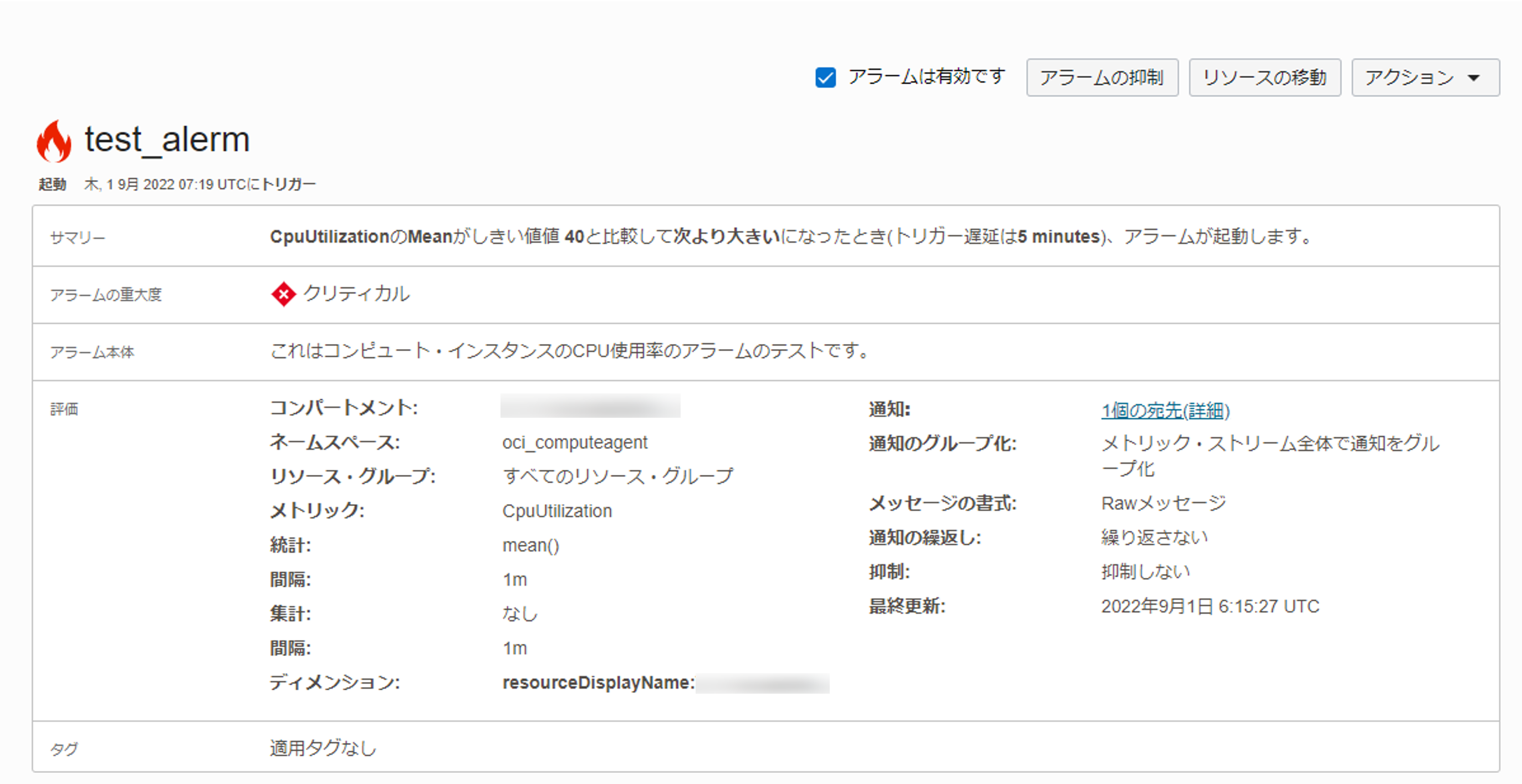Toggle the アラームは有効です checkbox
The height and width of the screenshot is (784, 1522).
tap(825, 78)
